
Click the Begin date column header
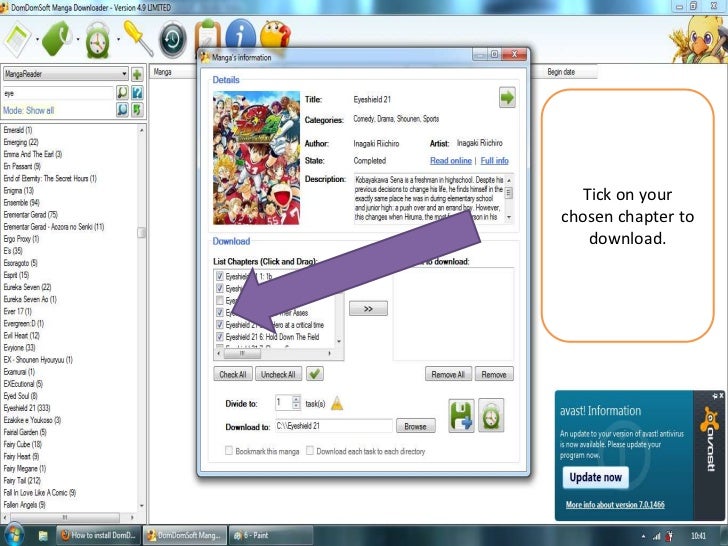[x=562, y=72]
